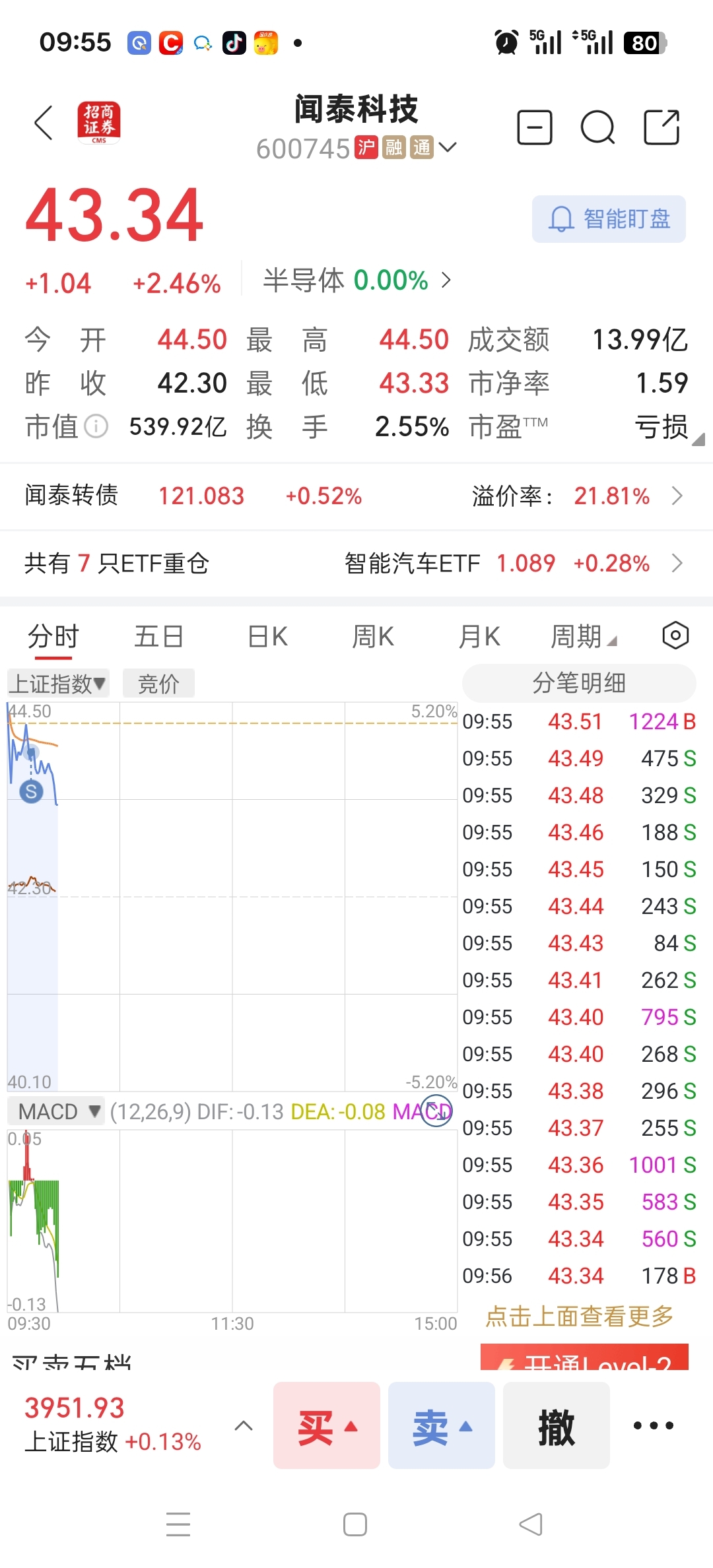Tap the large 43.34 current price

pyautogui.click(x=114, y=215)
